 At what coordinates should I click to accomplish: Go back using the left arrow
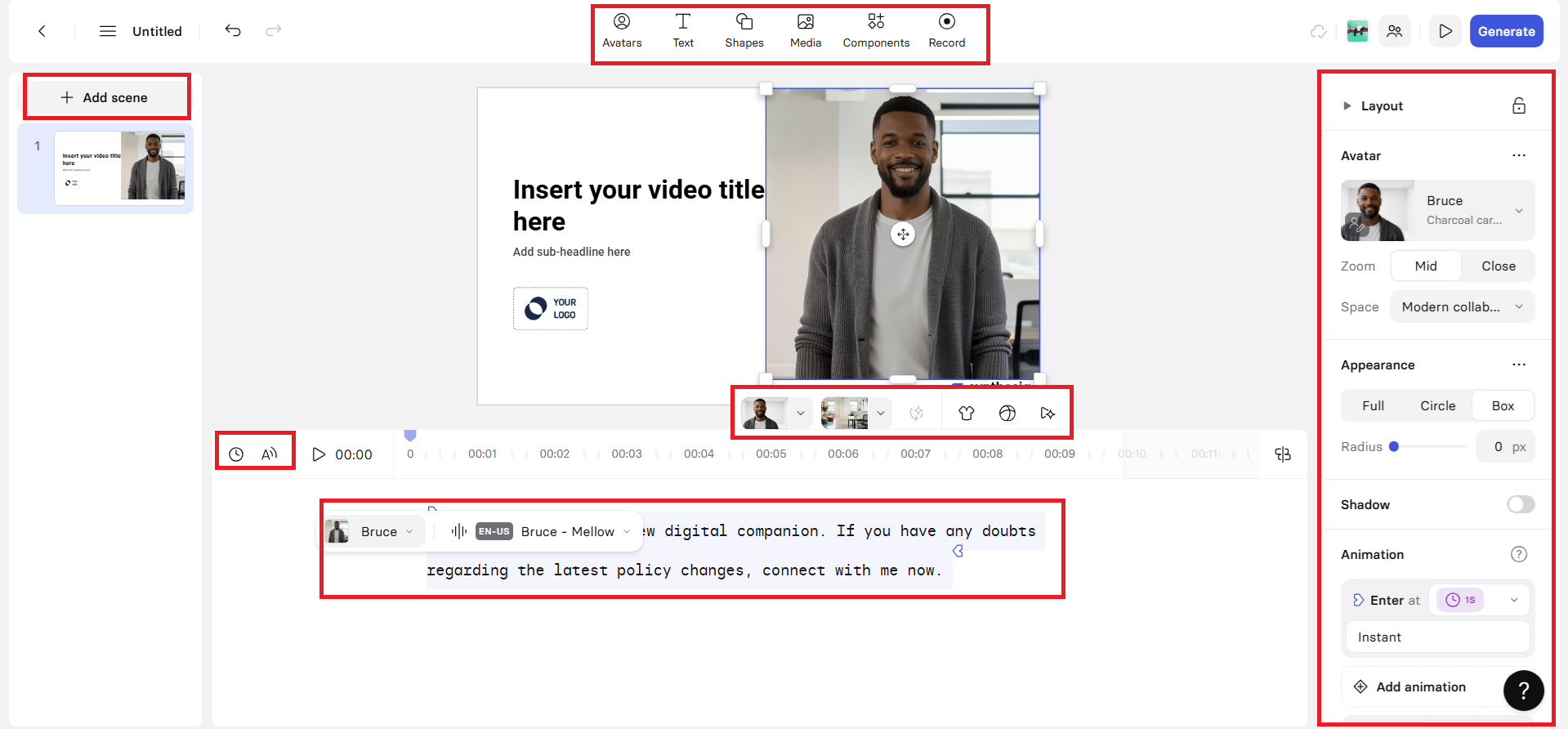pyautogui.click(x=42, y=31)
